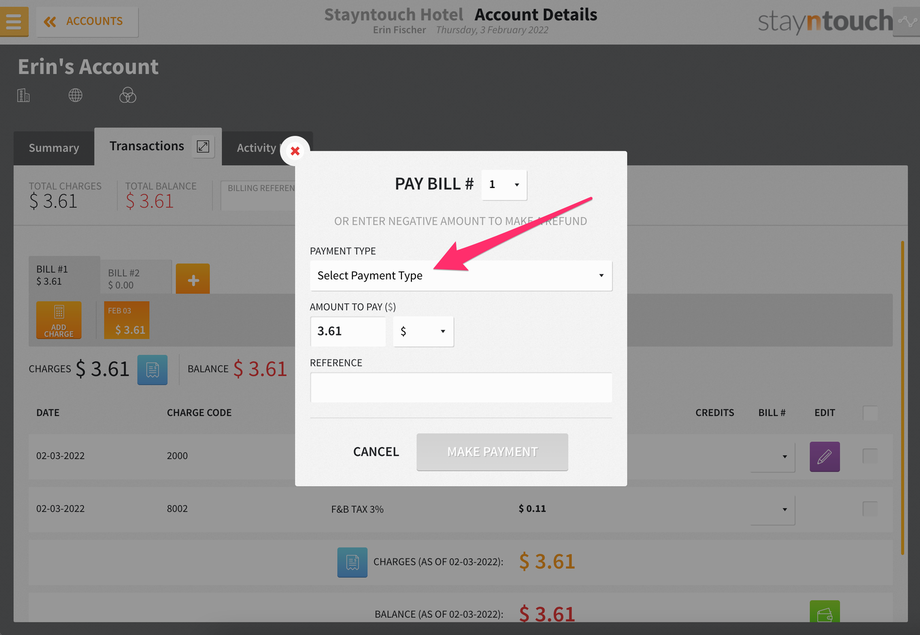The width and height of the screenshot is (920, 635).
Task: Open the Bill # dropdown for charge 8002
Action: (x=773, y=509)
